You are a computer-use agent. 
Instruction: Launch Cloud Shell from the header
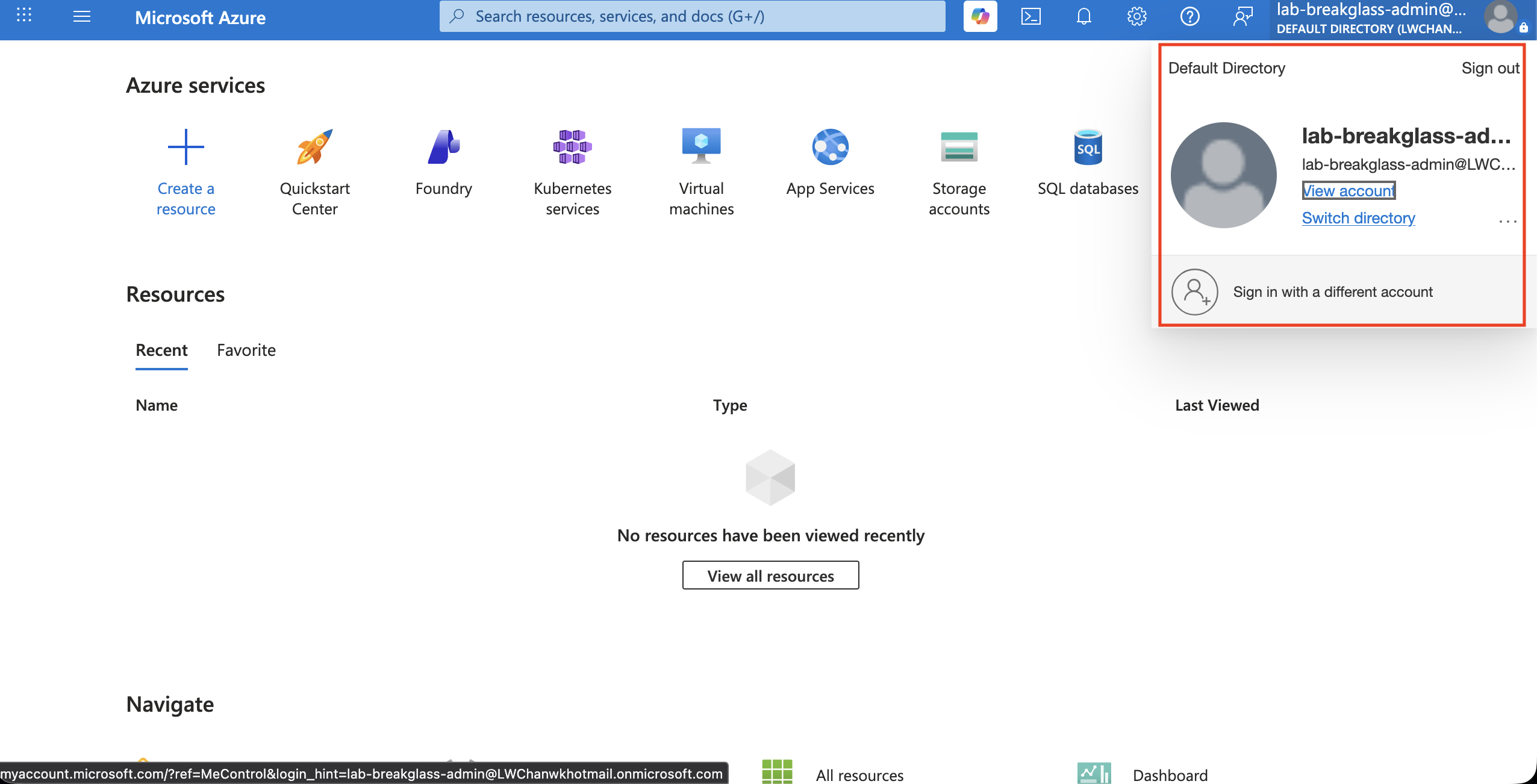pos(1031,16)
